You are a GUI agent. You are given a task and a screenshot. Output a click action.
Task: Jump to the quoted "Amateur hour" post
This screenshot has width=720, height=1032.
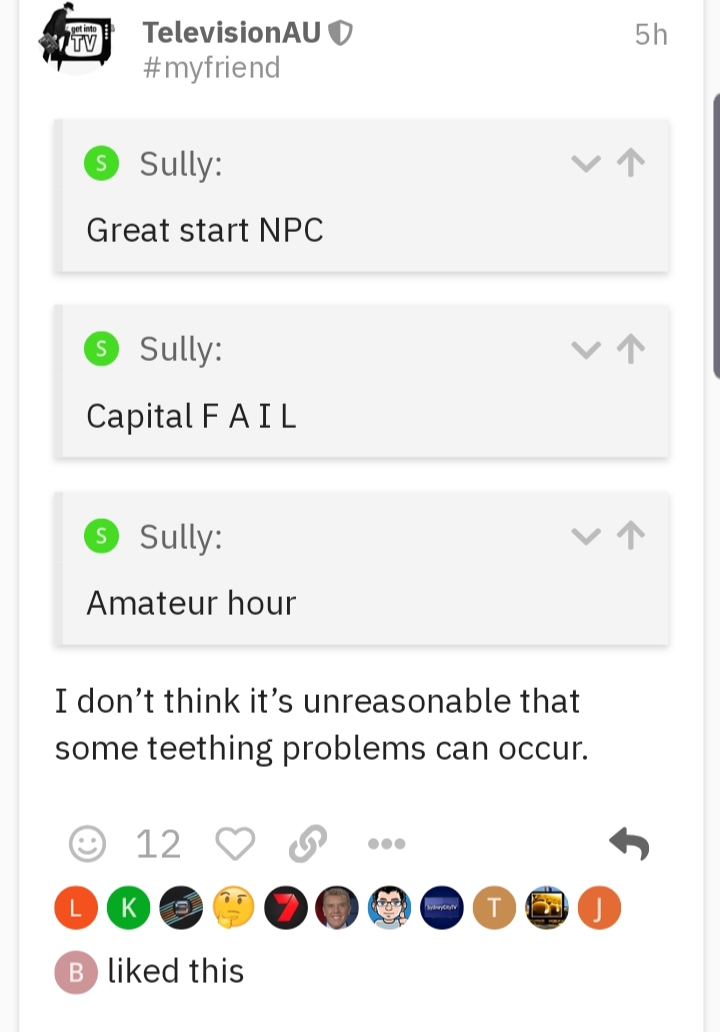(631, 536)
